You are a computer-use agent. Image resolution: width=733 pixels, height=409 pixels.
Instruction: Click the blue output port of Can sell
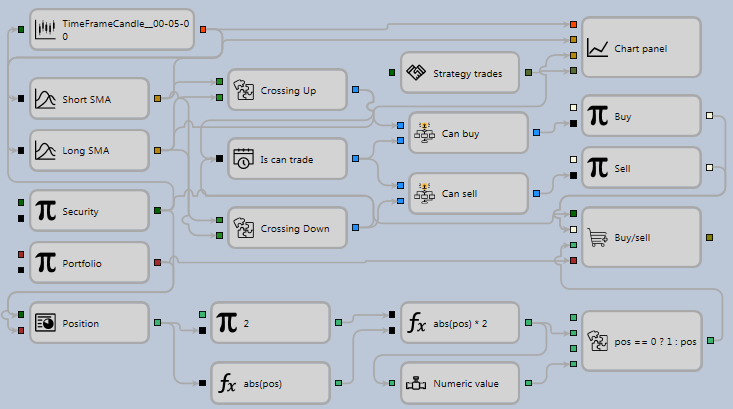point(537,193)
